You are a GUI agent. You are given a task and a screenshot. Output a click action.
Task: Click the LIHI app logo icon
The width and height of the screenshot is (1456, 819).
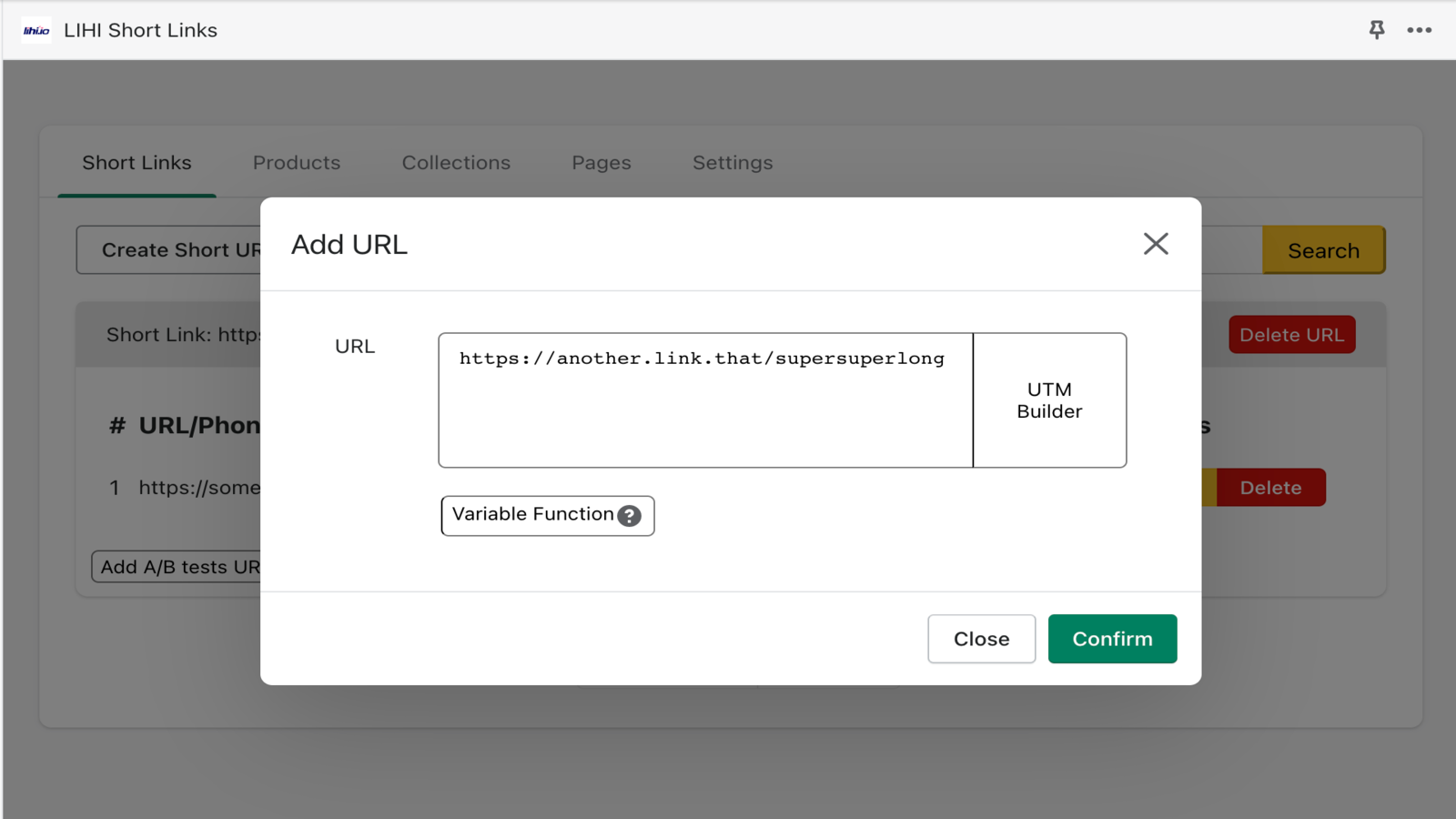36,30
